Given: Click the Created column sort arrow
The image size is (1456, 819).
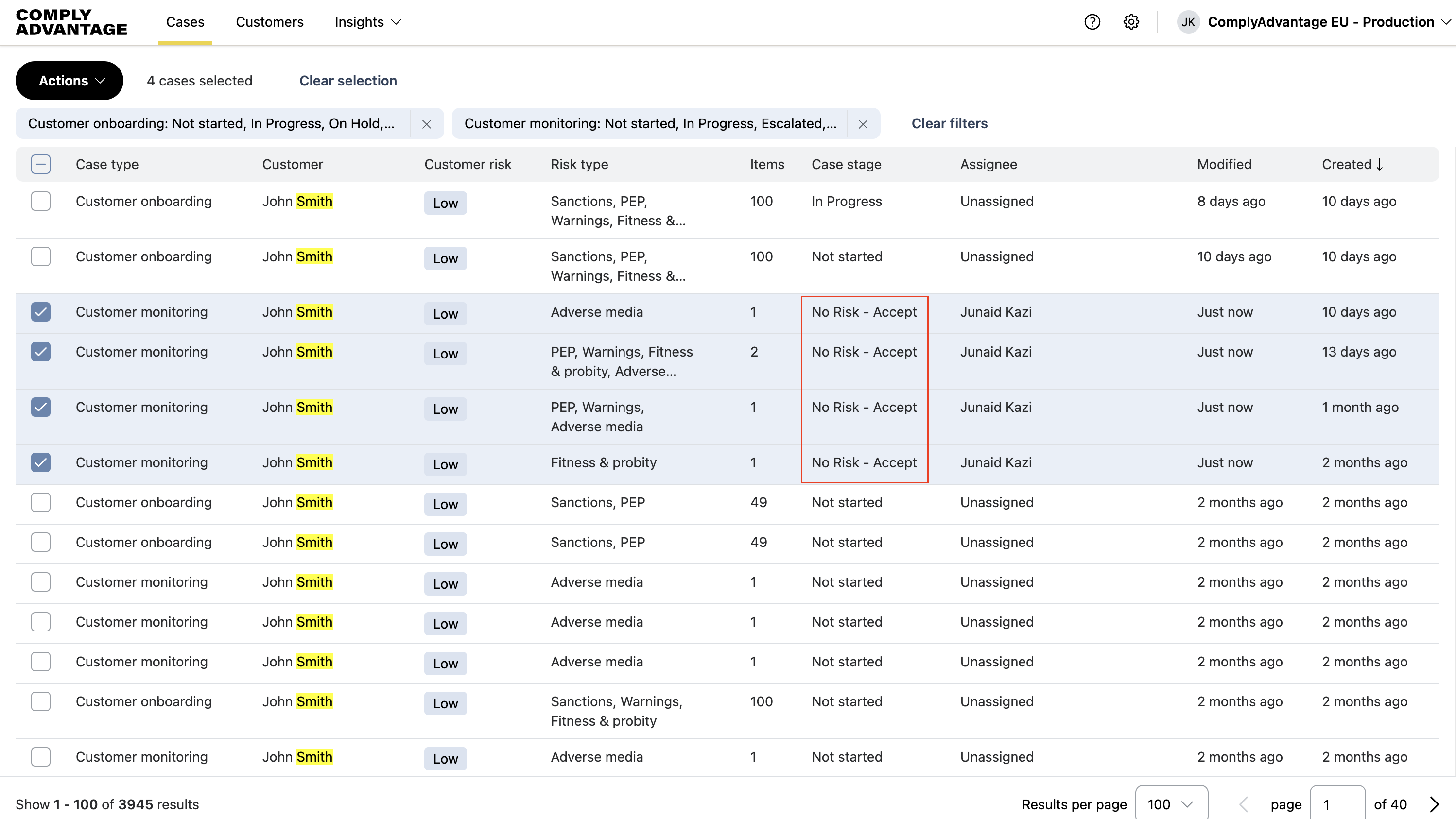Looking at the screenshot, I should point(1380,164).
